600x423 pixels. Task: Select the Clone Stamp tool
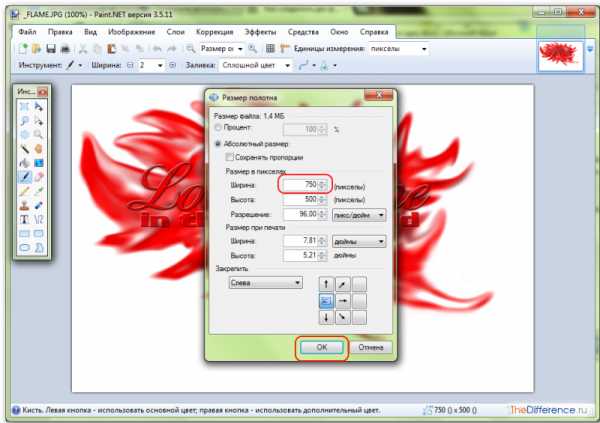[24, 205]
